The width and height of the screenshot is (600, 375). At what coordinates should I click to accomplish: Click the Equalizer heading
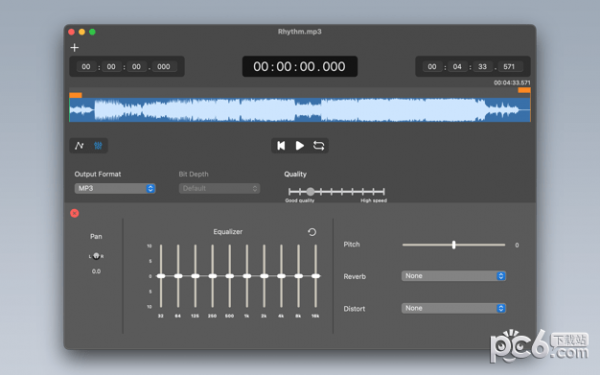[228, 232]
